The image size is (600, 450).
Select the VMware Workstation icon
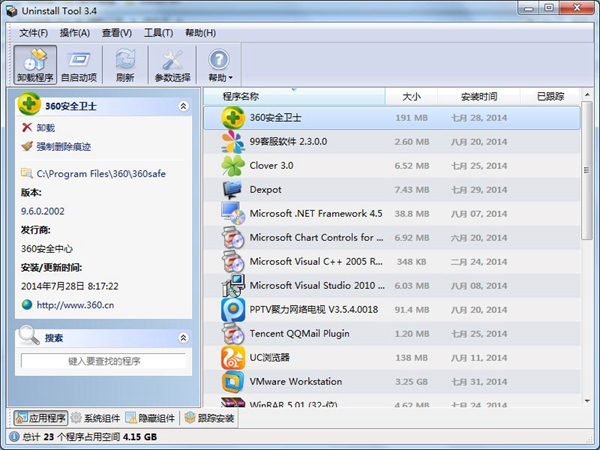point(233,382)
